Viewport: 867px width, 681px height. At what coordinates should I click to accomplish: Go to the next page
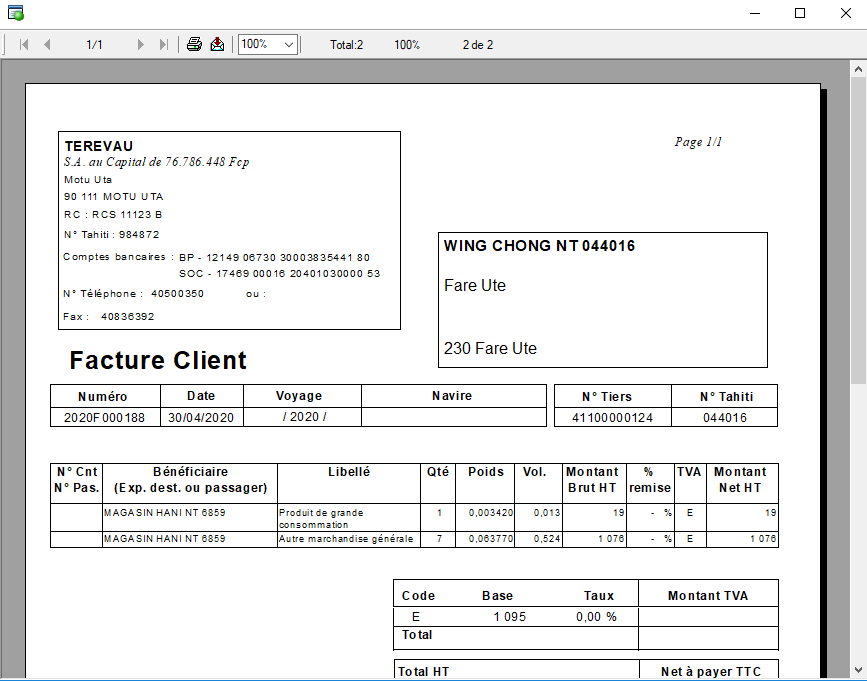(x=140, y=45)
